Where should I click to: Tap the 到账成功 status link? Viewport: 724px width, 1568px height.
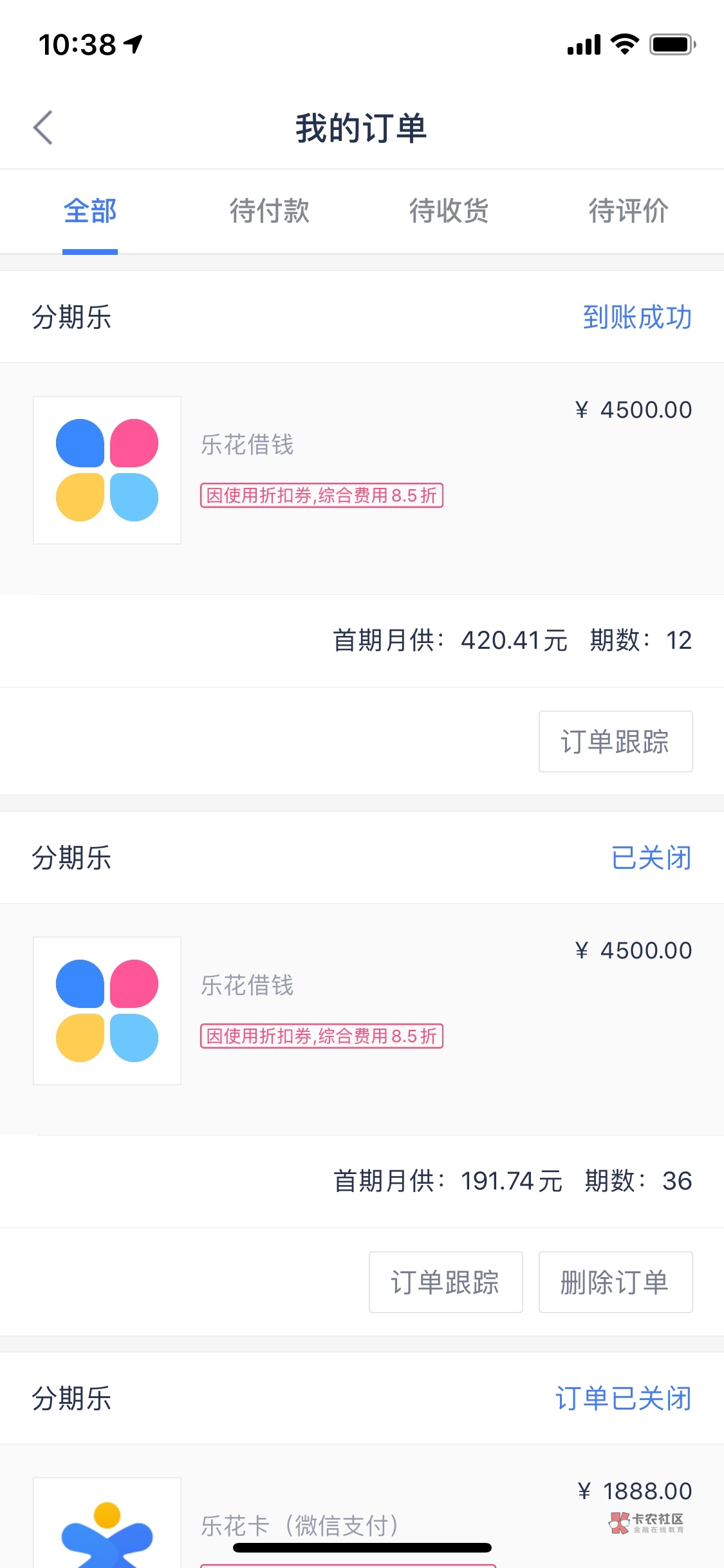pos(637,317)
